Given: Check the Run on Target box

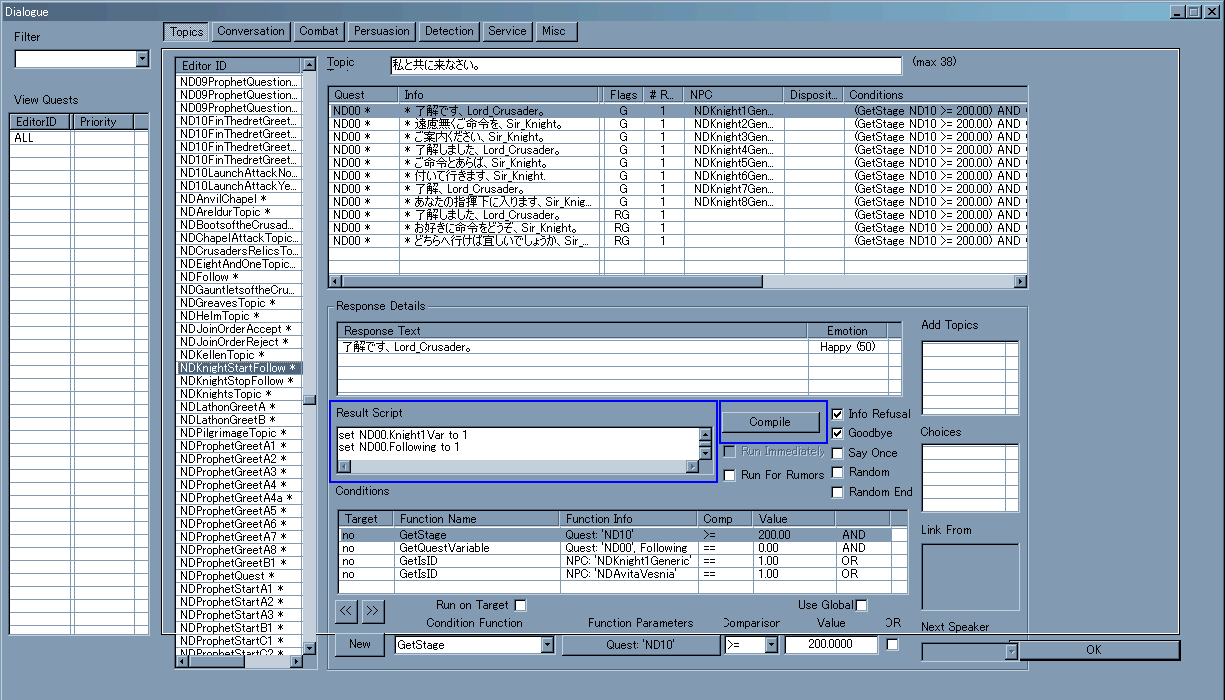Looking at the screenshot, I should 519,605.
